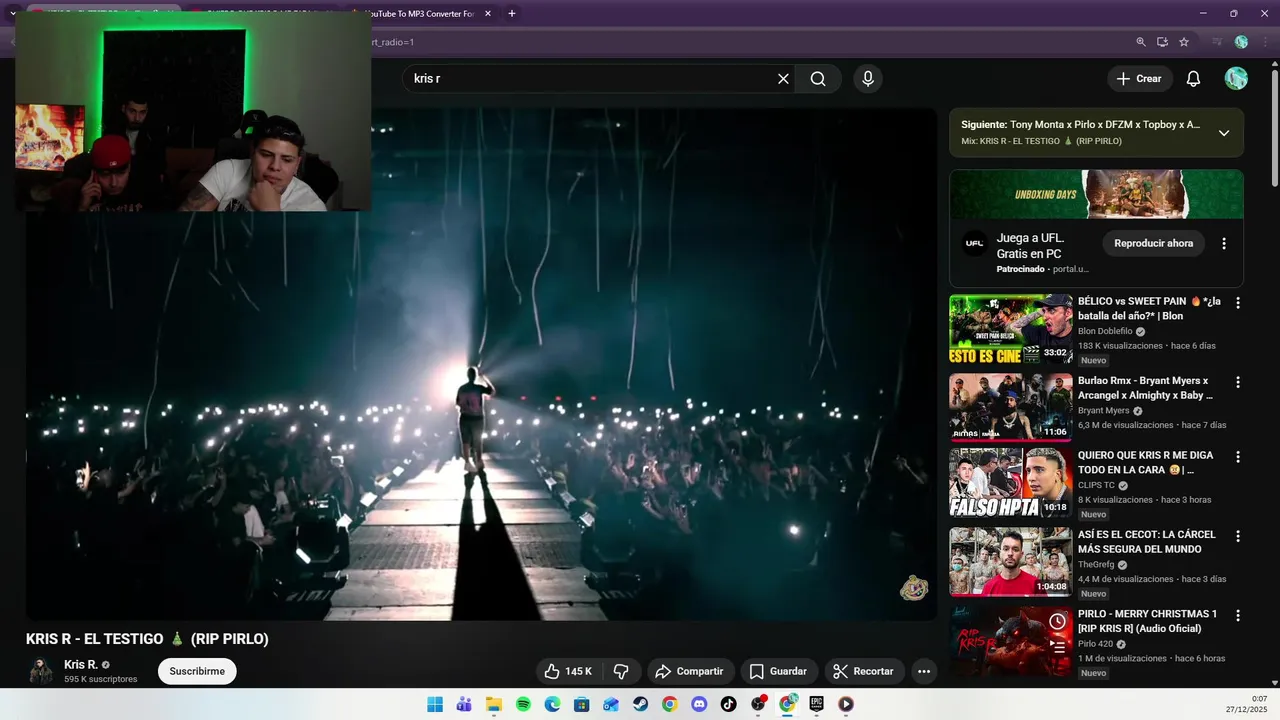The image size is (1280, 720).
Task: Open Spotify from the taskbar
Action: click(x=523, y=704)
